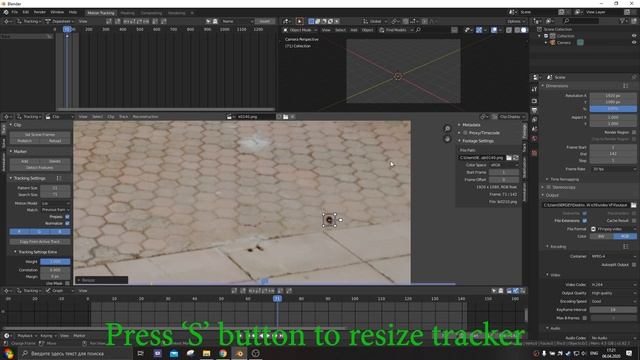Toggle the Normalize checkbox
The image size is (640, 360).
point(67,223)
